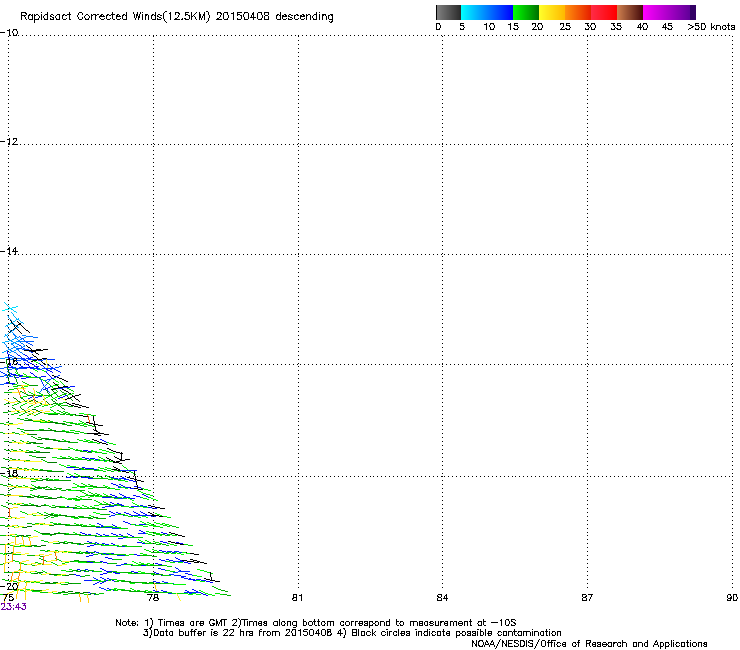
Task: Click the brown 35-40 knots color band
Action: [630, 12]
